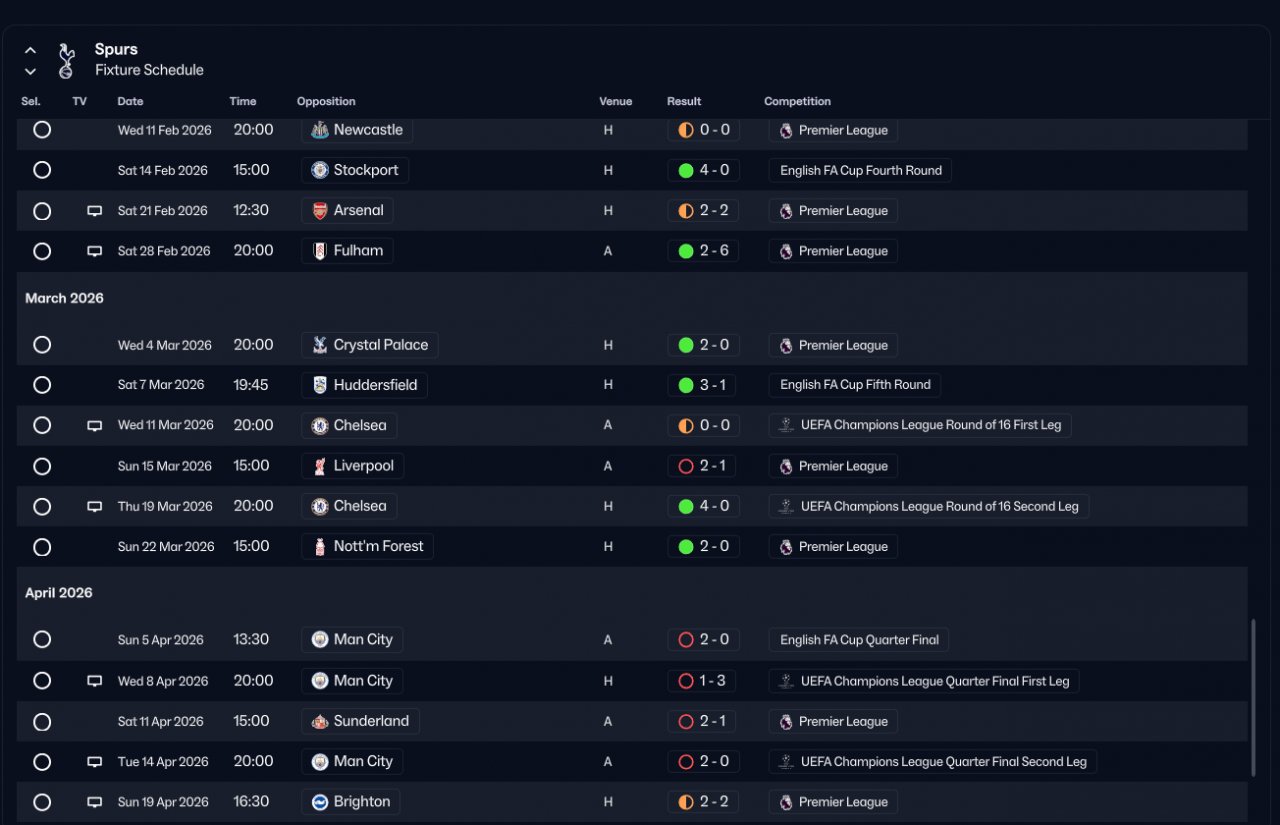
Task: Click the TV icon on the Arsenal fixture row
Action: pyautogui.click(x=95, y=211)
